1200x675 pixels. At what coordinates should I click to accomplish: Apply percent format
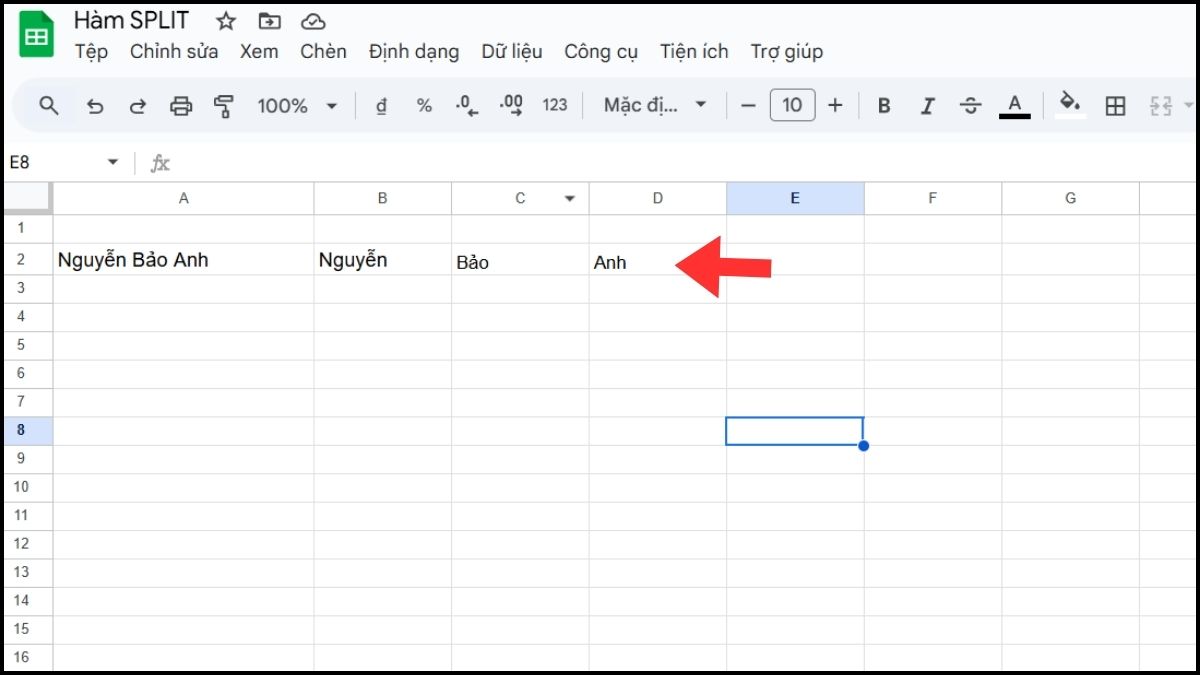click(423, 105)
